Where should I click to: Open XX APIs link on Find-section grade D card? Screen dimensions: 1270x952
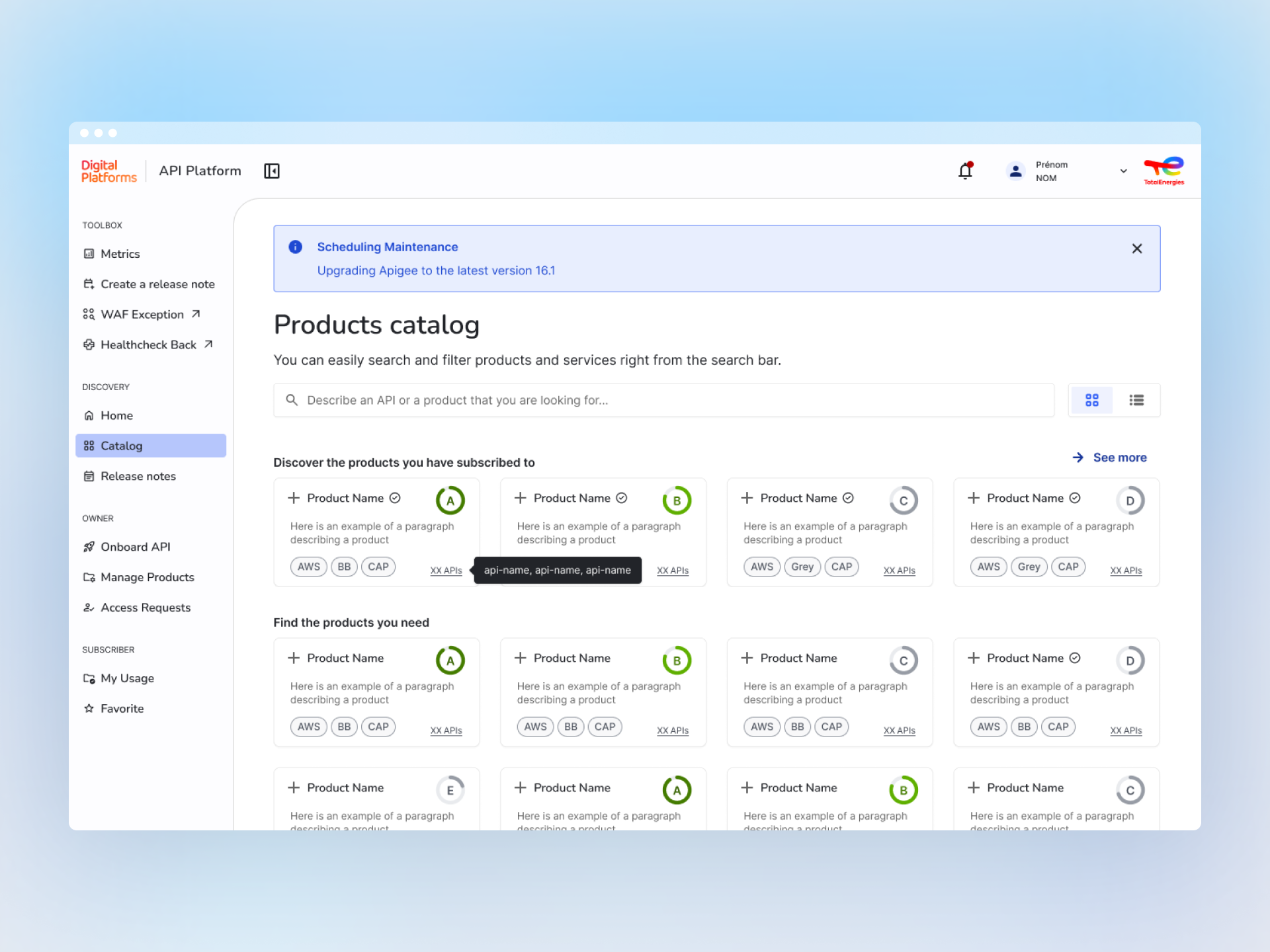pos(1126,731)
